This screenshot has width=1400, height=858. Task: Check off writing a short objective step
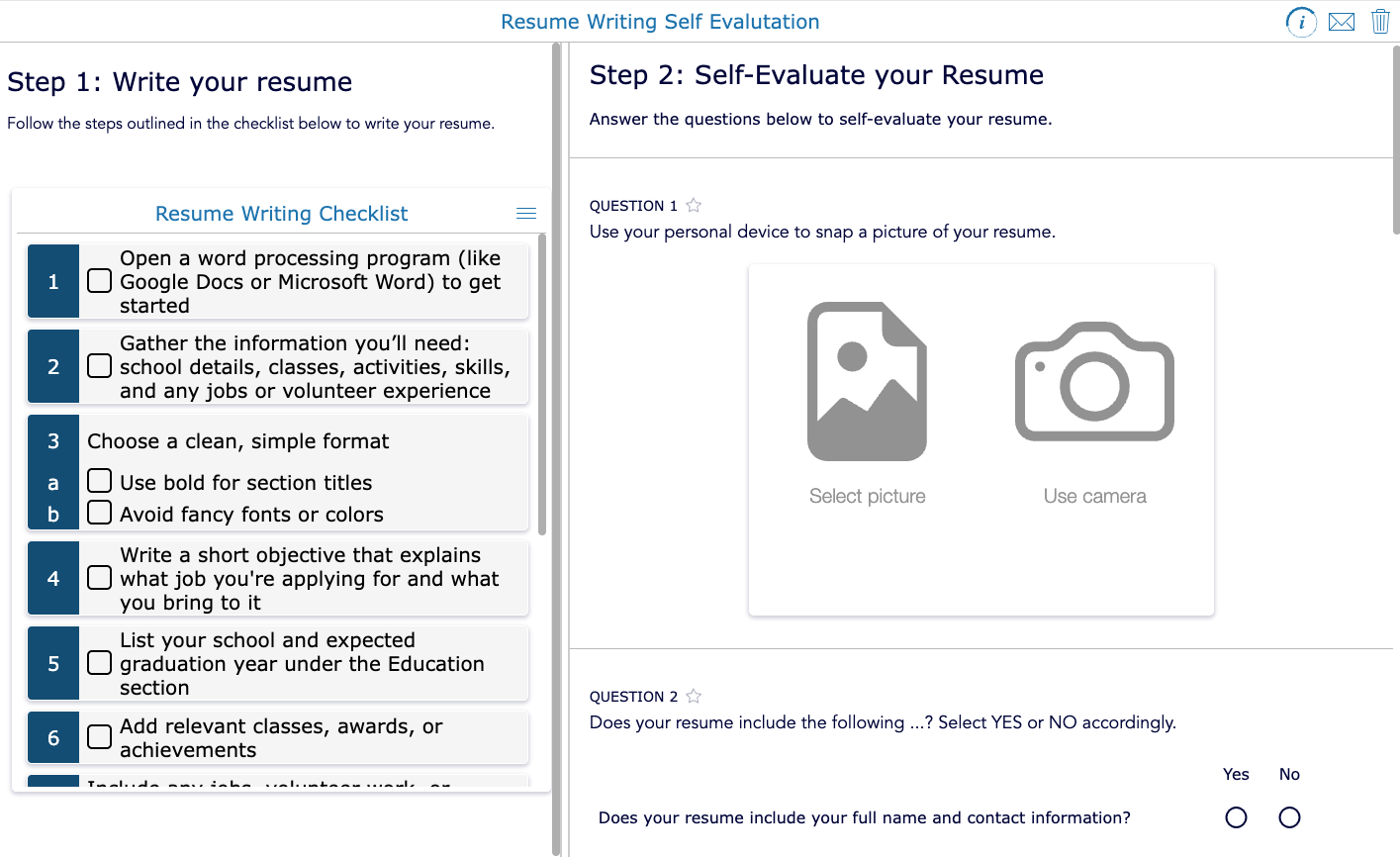99,579
